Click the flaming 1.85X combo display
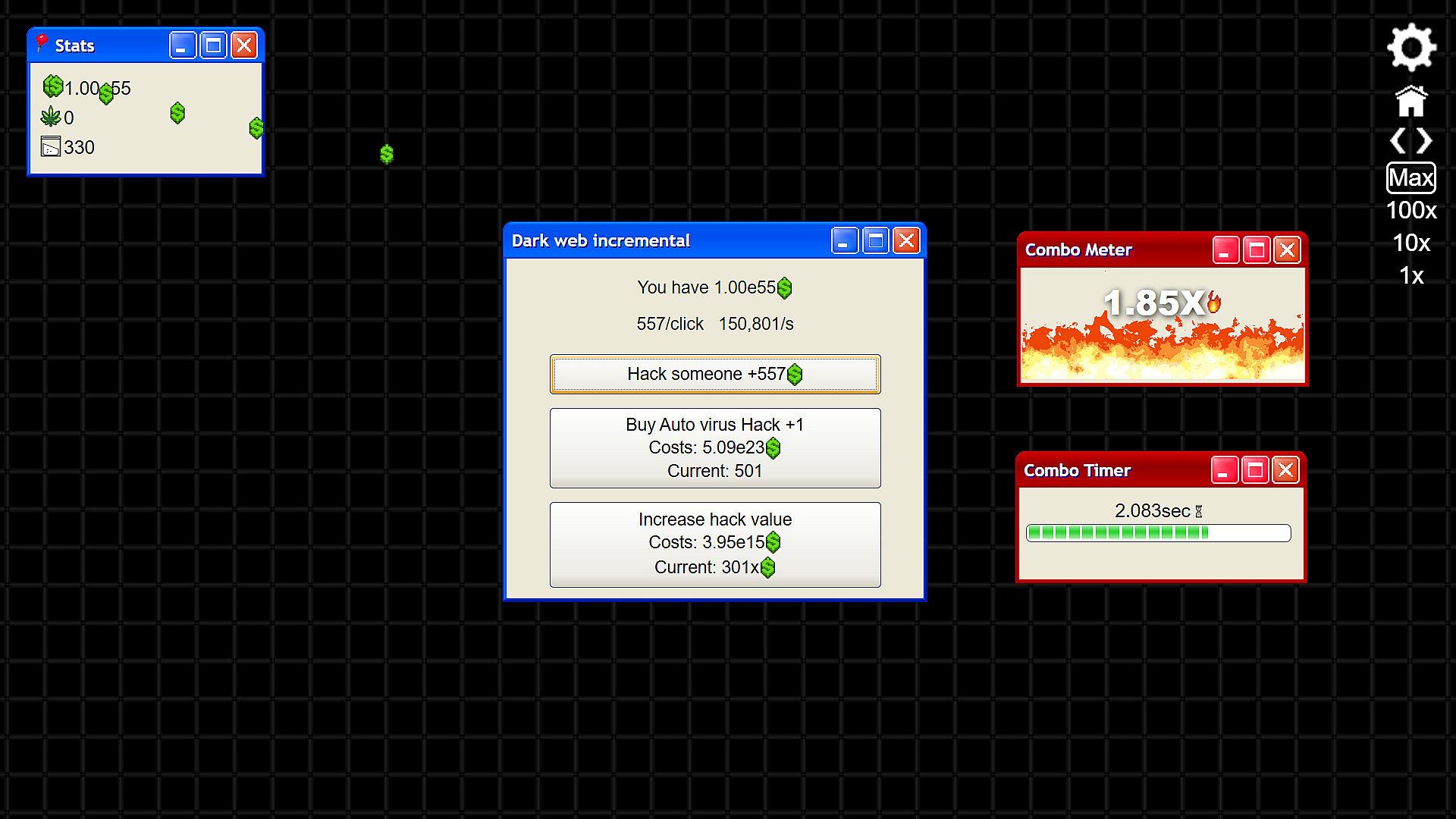1456x819 pixels. [x=1160, y=303]
